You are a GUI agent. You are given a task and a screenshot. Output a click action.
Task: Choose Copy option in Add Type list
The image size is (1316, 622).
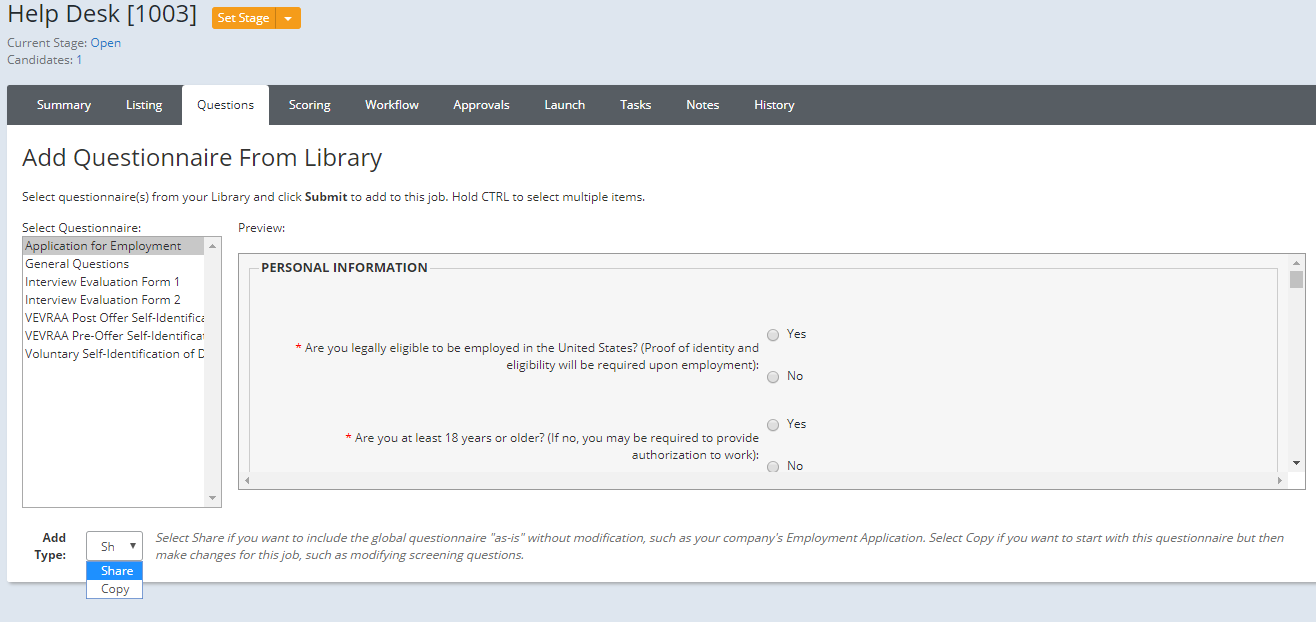point(115,589)
